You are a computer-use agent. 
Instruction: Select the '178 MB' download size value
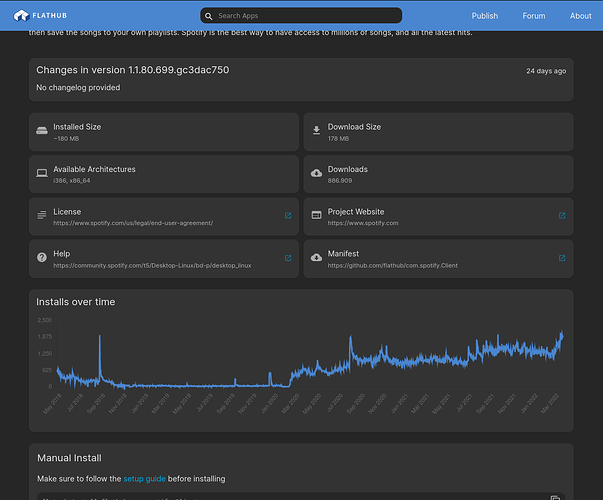click(x=338, y=138)
